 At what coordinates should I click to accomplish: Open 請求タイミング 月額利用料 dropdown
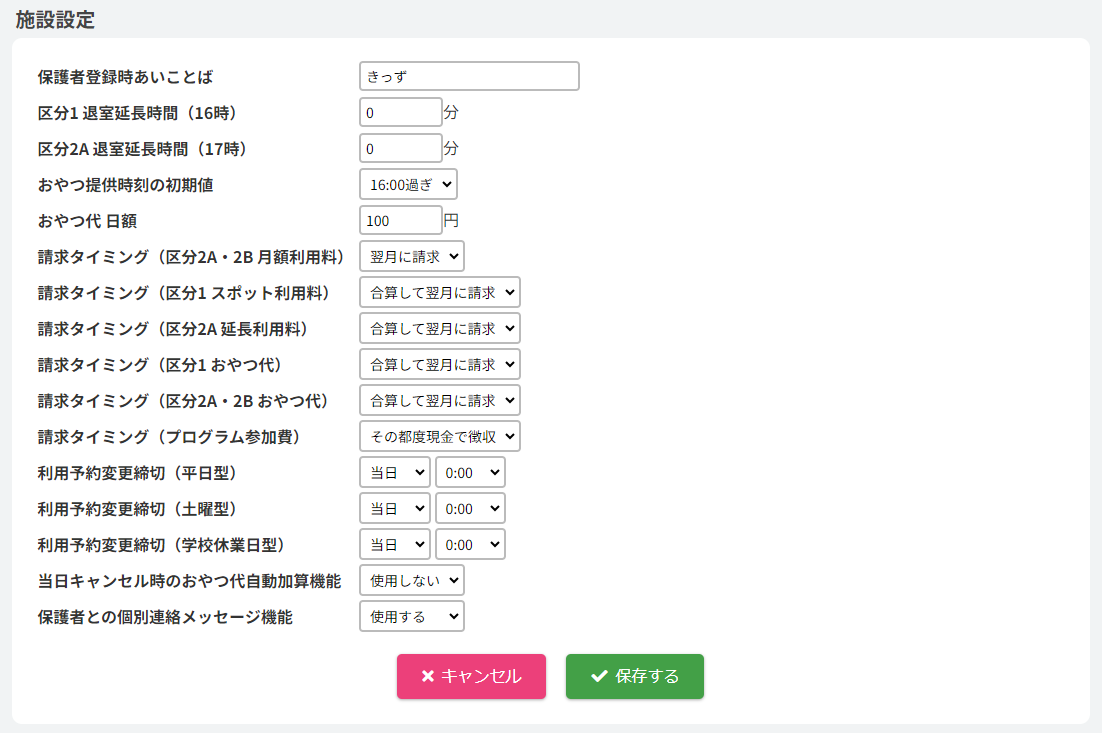(411, 256)
